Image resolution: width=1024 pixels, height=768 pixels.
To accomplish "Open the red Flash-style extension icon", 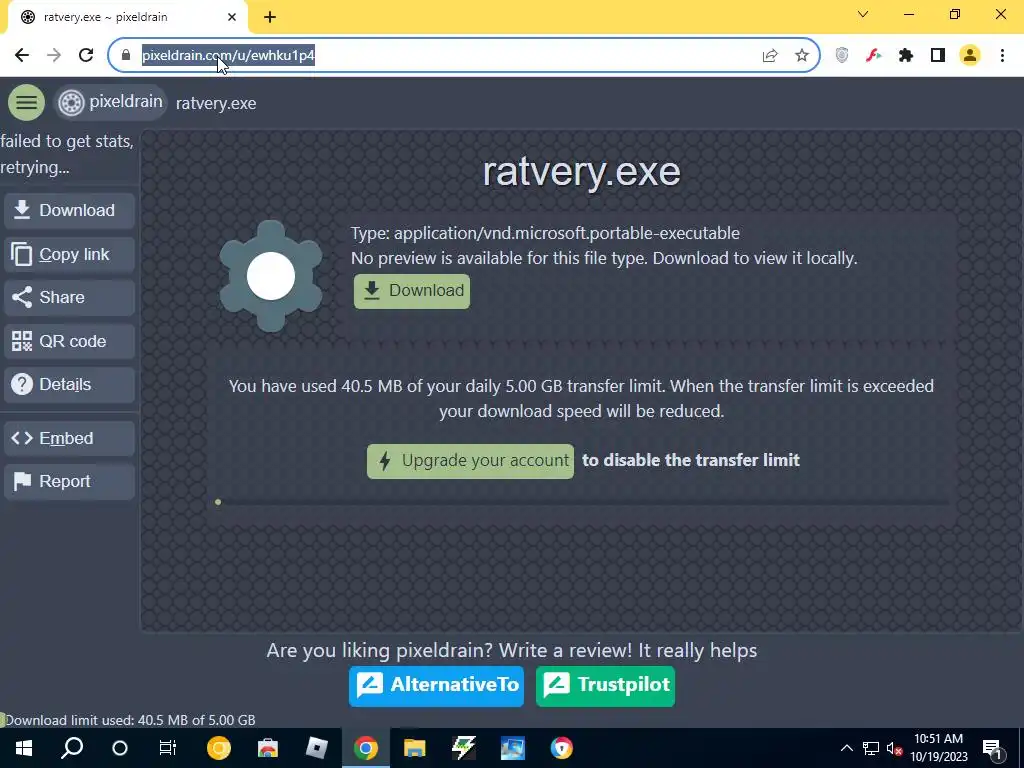I will [874, 56].
